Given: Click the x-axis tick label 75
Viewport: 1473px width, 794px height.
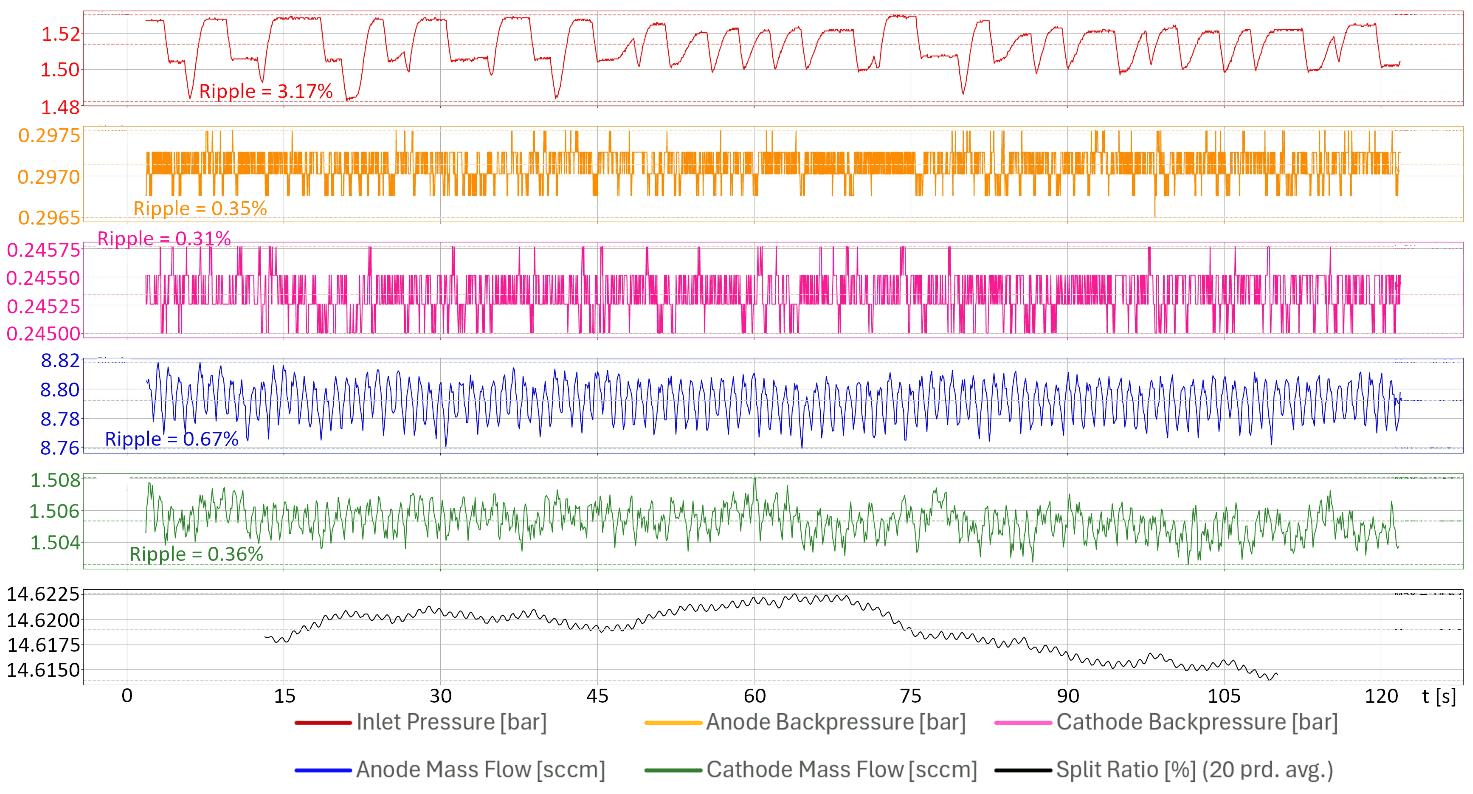Looking at the screenshot, I should [911, 697].
